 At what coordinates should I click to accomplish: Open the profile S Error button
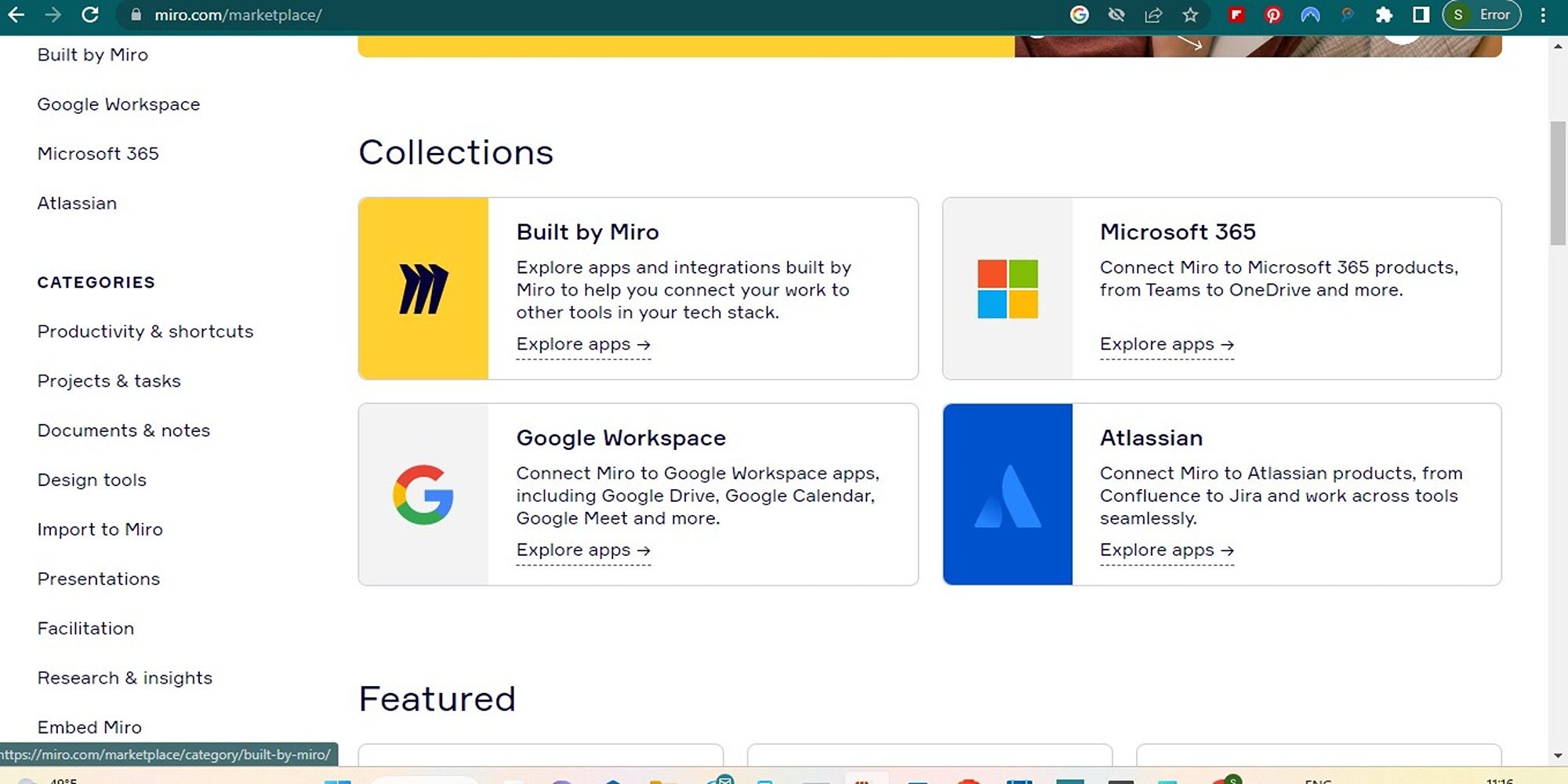click(x=1482, y=15)
